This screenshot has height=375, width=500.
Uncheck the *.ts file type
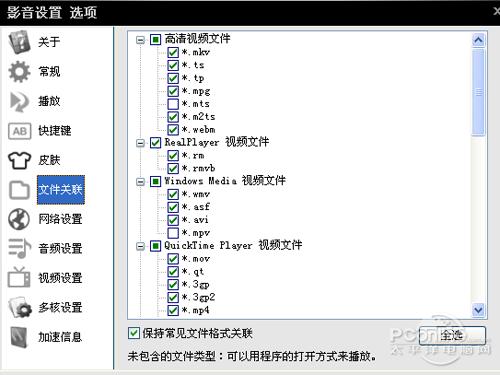coord(173,65)
